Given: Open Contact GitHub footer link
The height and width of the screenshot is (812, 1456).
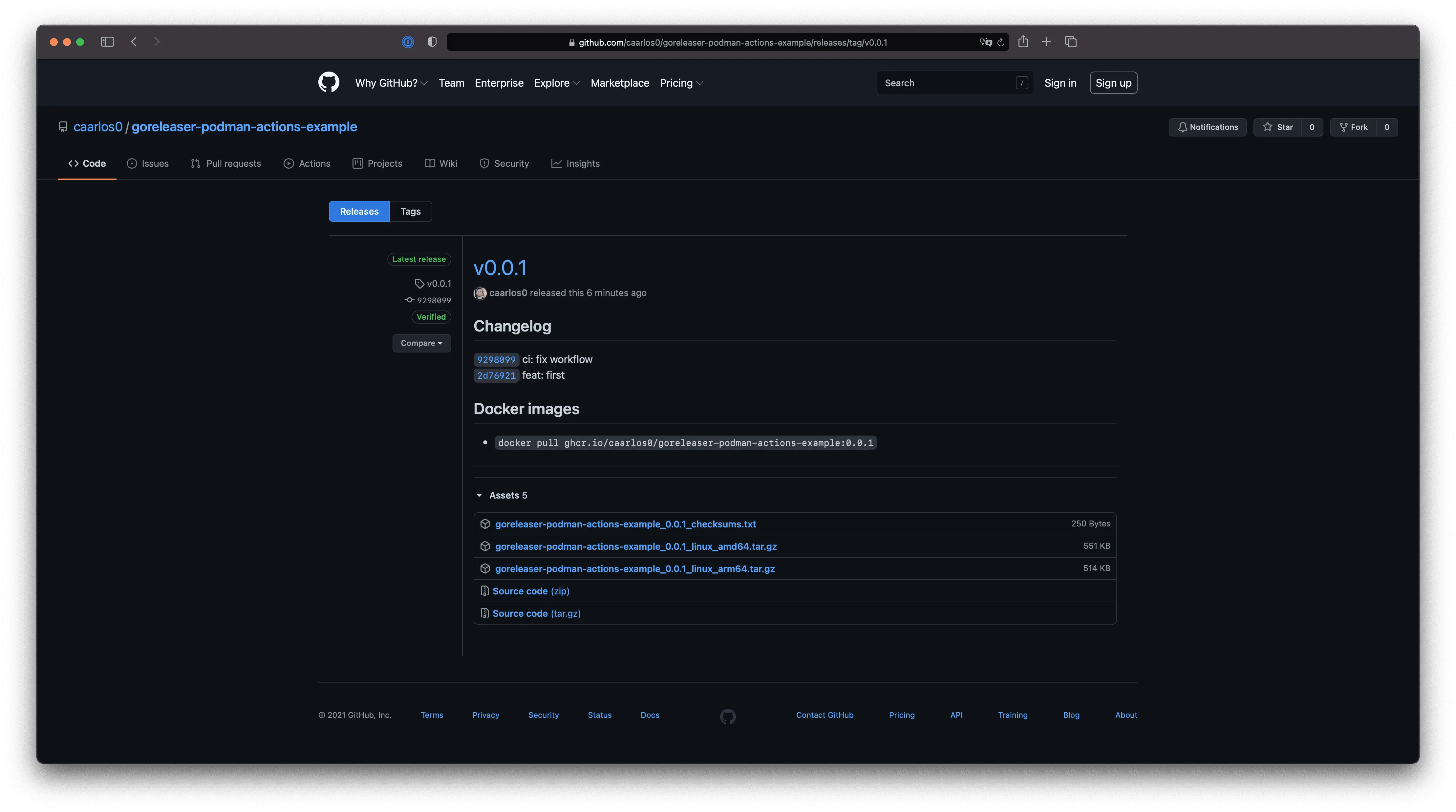Looking at the screenshot, I should coord(824,715).
